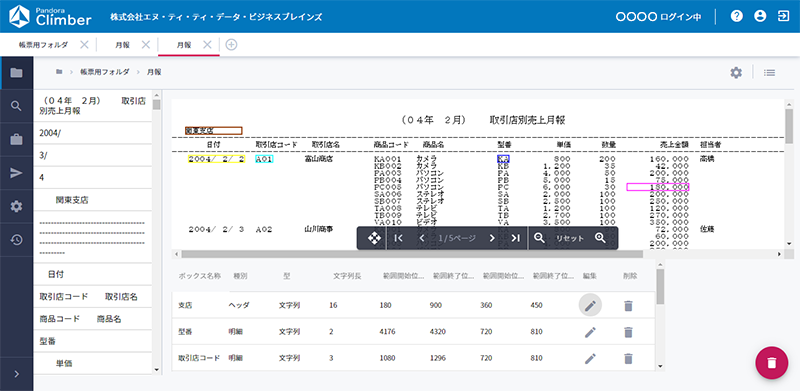
Task: Jump to the first page
Action: pos(399,238)
